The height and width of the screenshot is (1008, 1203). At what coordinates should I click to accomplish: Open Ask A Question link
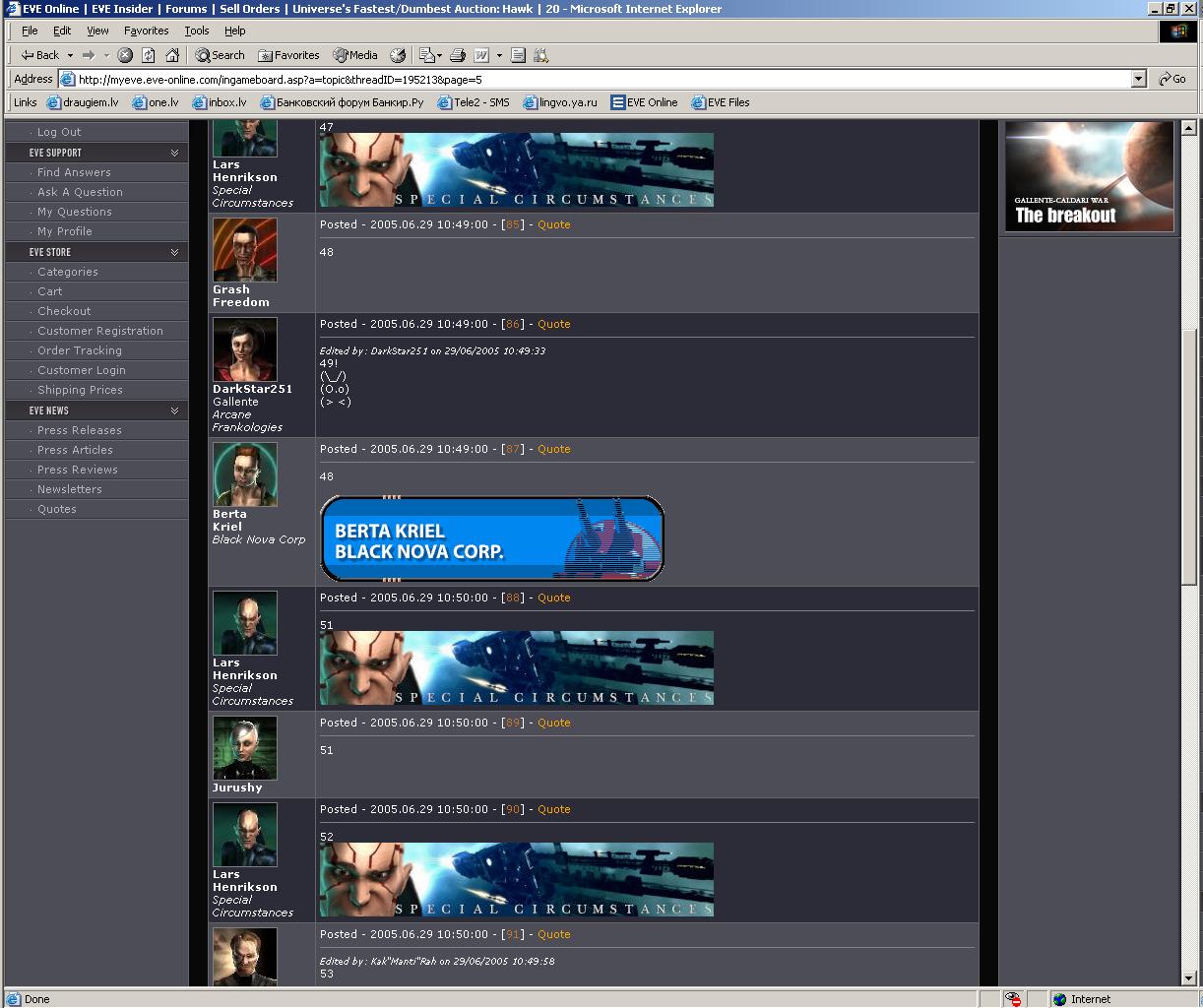tap(80, 192)
